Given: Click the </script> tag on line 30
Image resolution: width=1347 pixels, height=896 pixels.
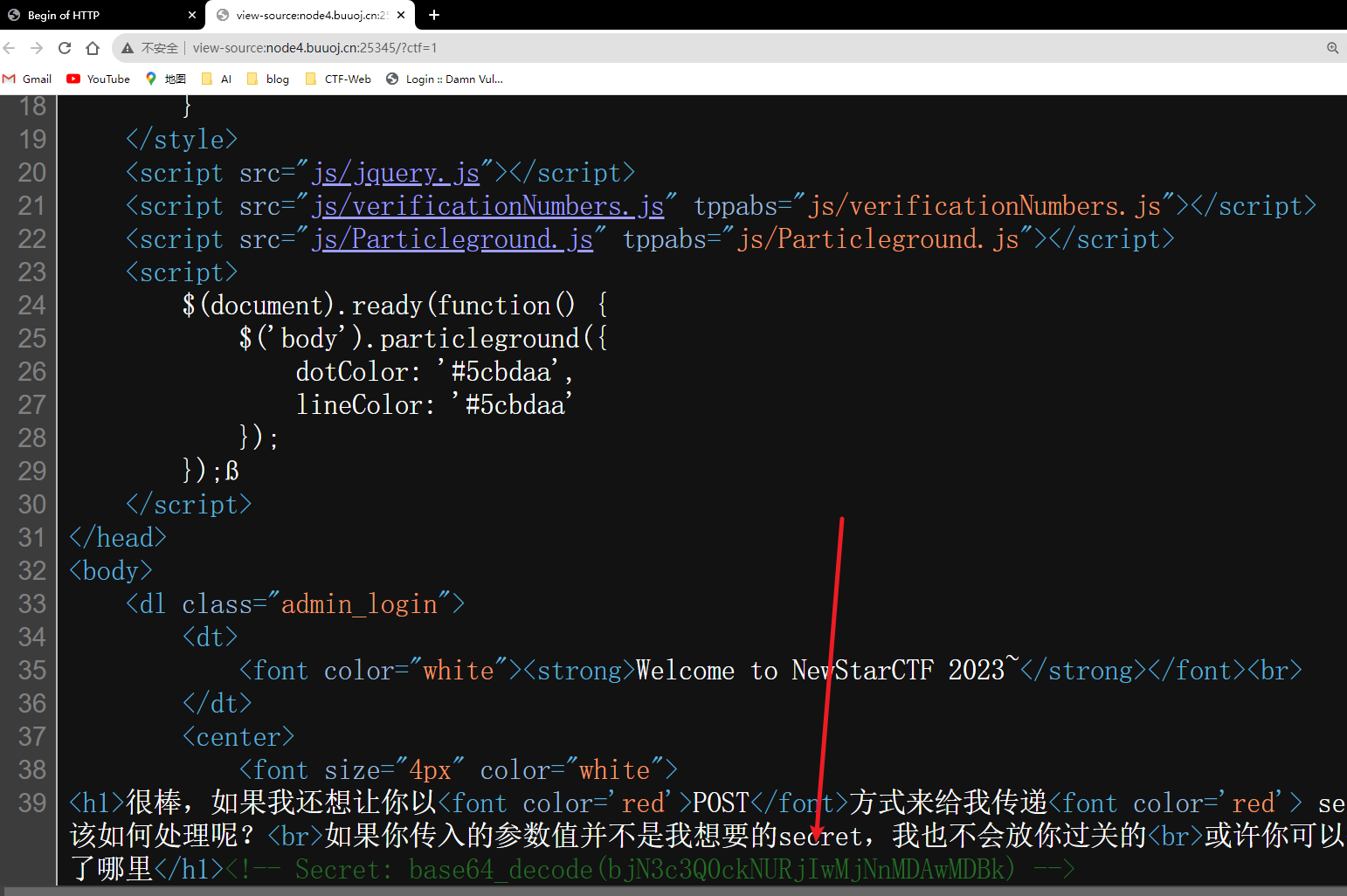Looking at the screenshot, I should coord(189,504).
